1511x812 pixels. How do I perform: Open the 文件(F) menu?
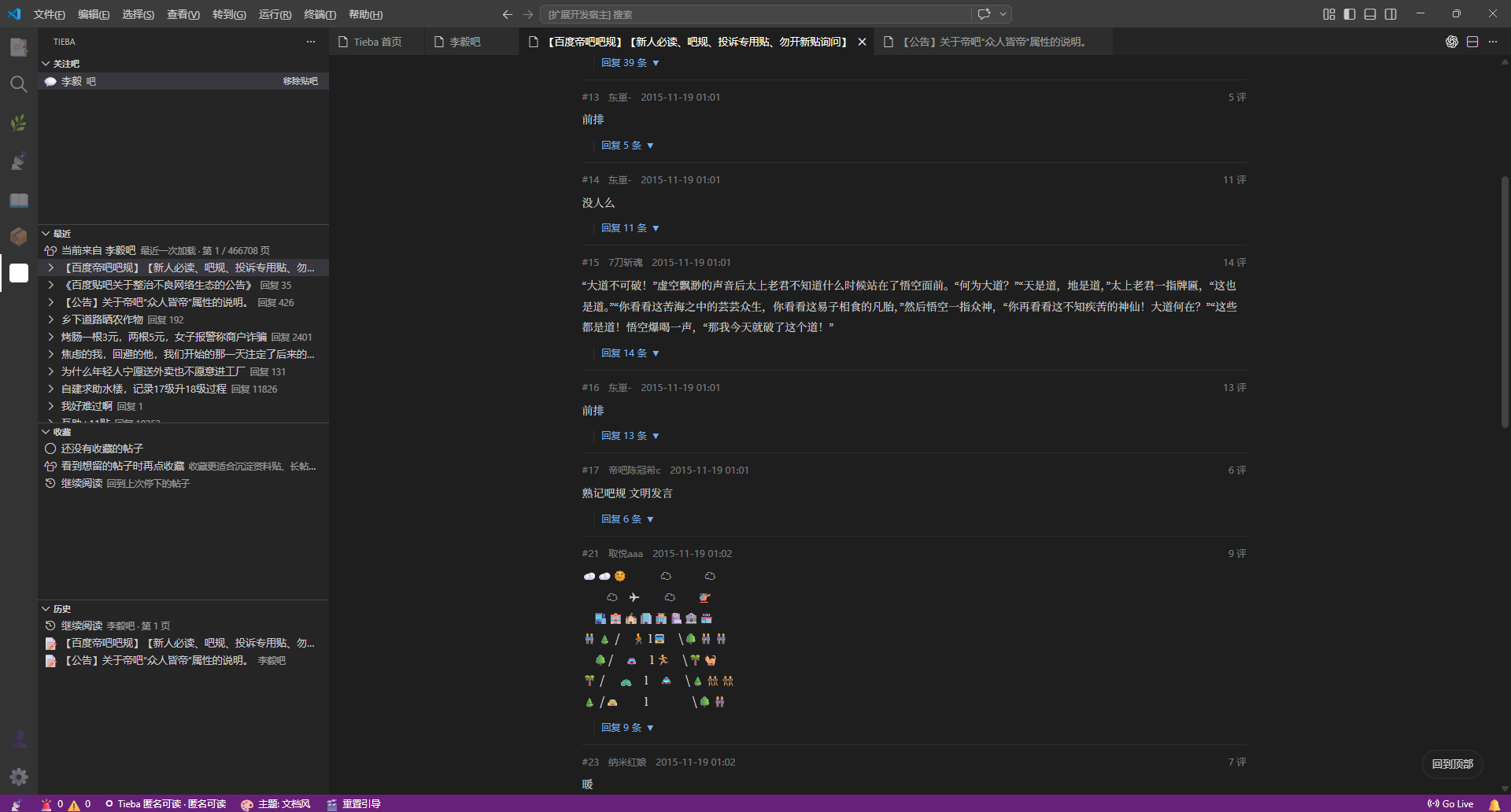(49, 14)
